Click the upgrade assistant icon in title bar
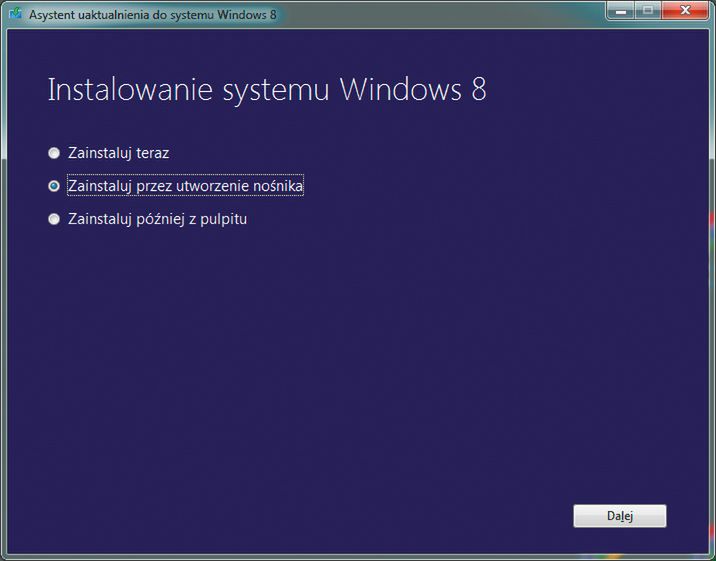The height and width of the screenshot is (561, 716). pyautogui.click(x=16, y=14)
